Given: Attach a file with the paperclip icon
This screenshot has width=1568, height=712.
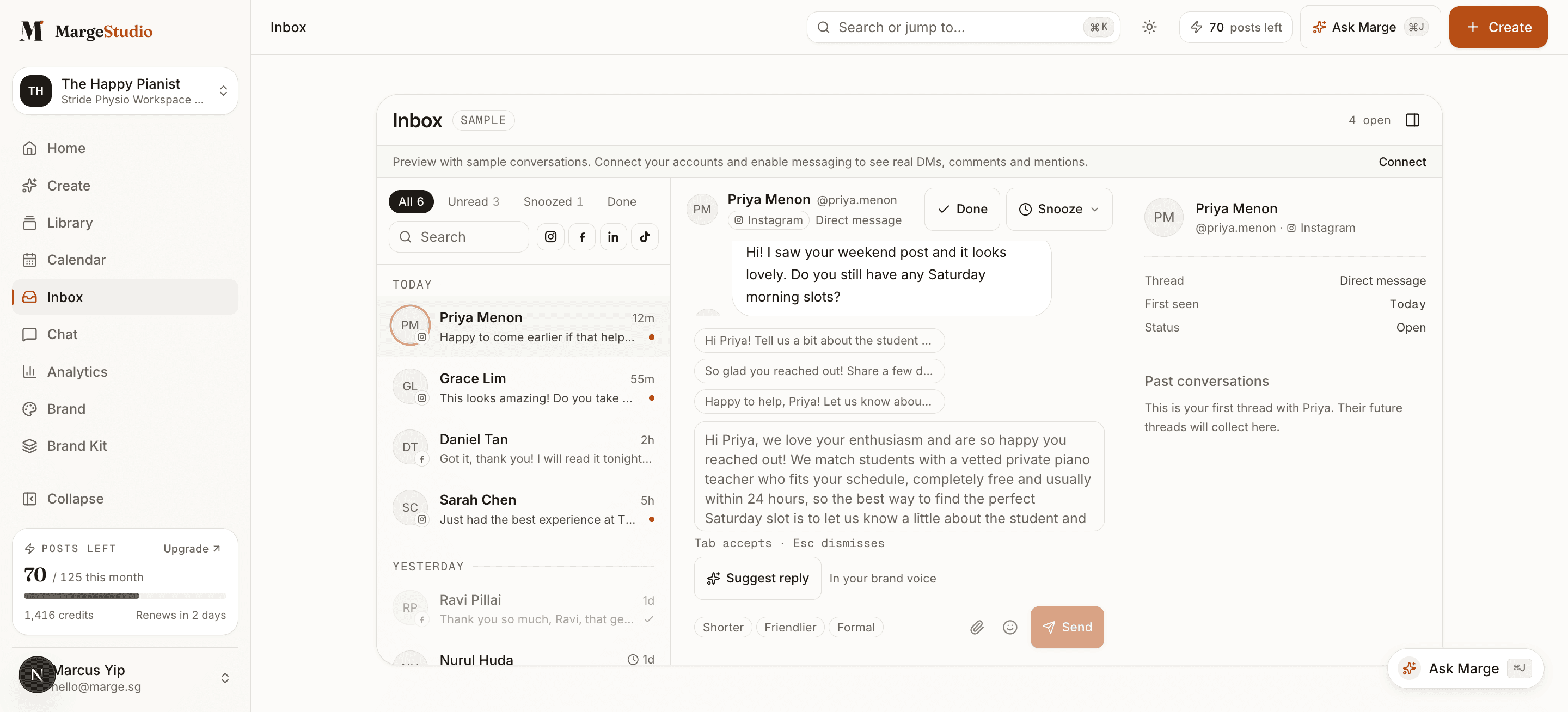Looking at the screenshot, I should [x=977, y=627].
